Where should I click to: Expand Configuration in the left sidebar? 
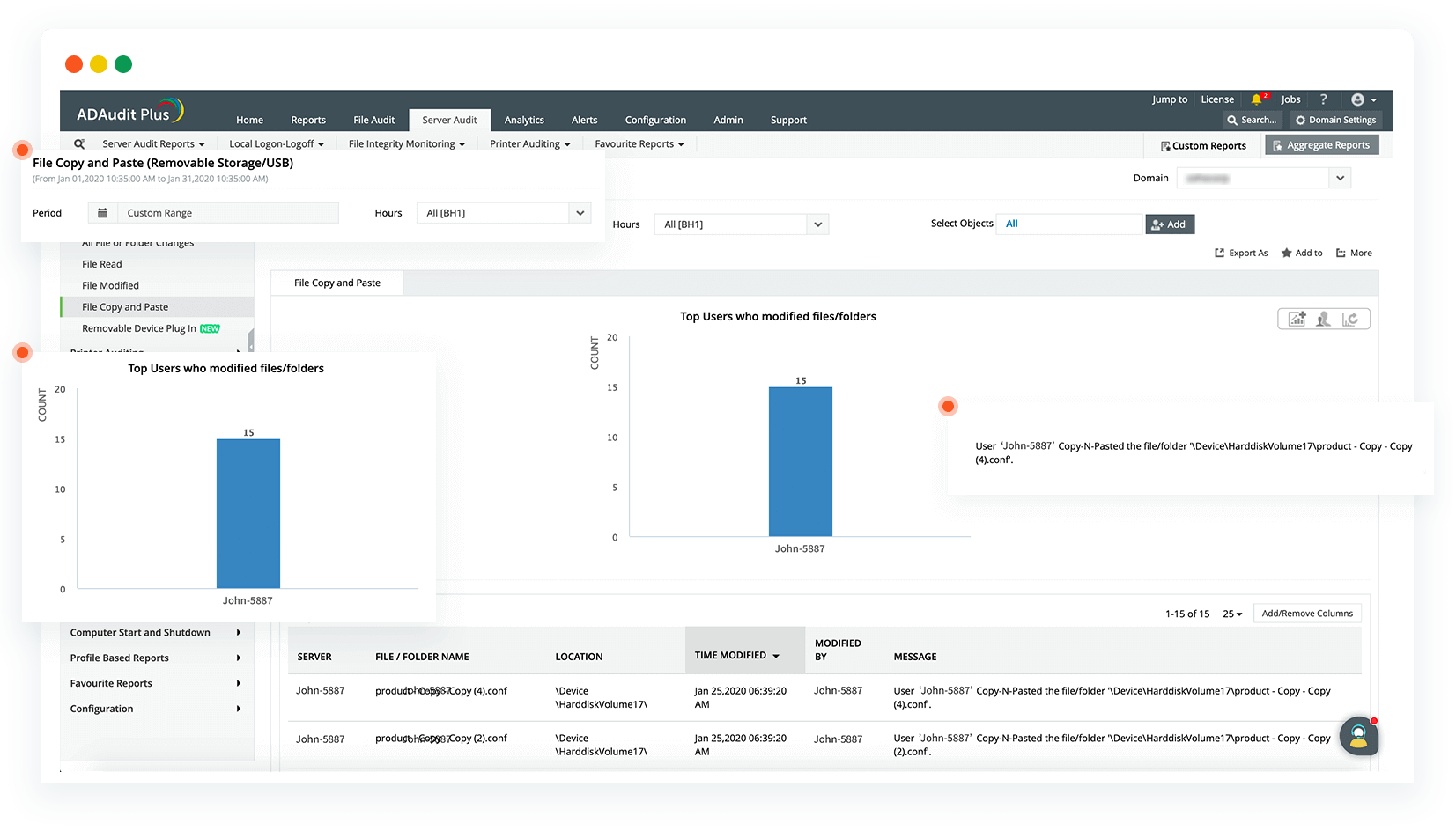pos(156,710)
